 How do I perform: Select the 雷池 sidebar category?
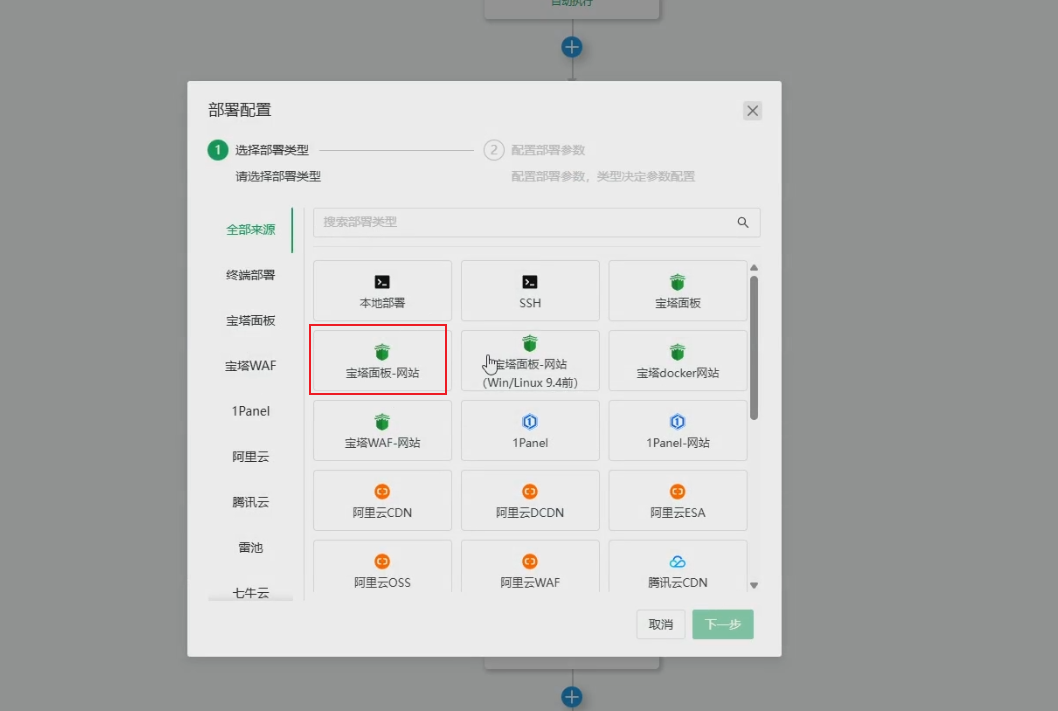pos(250,547)
